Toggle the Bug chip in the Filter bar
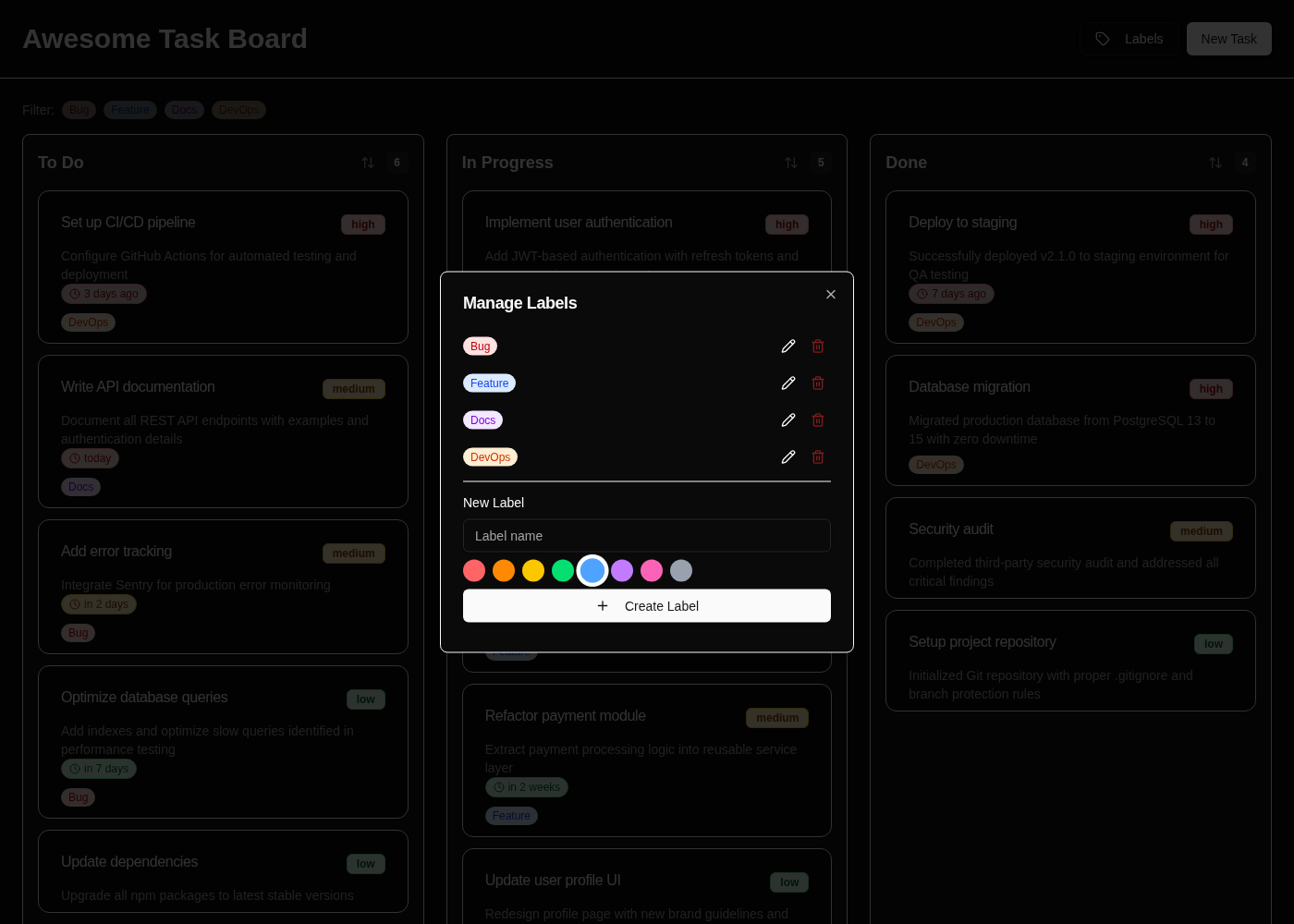 coord(79,110)
